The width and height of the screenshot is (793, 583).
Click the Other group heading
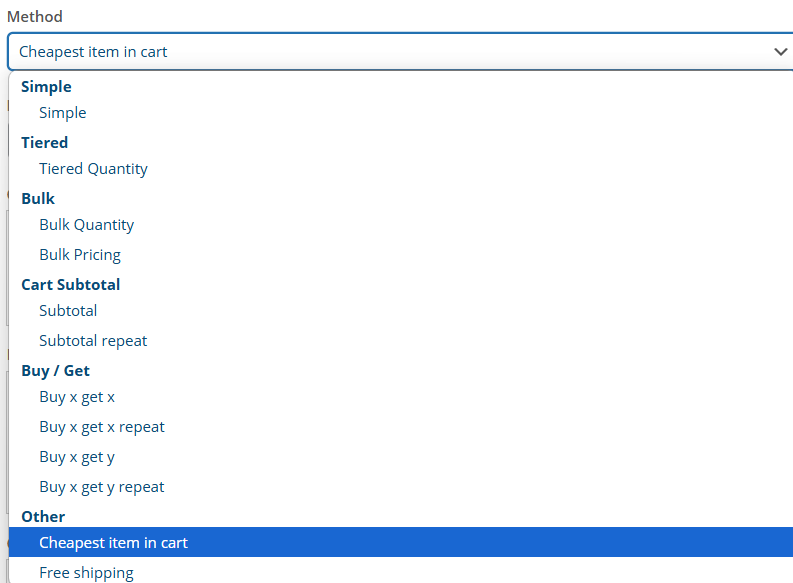(x=43, y=517)
